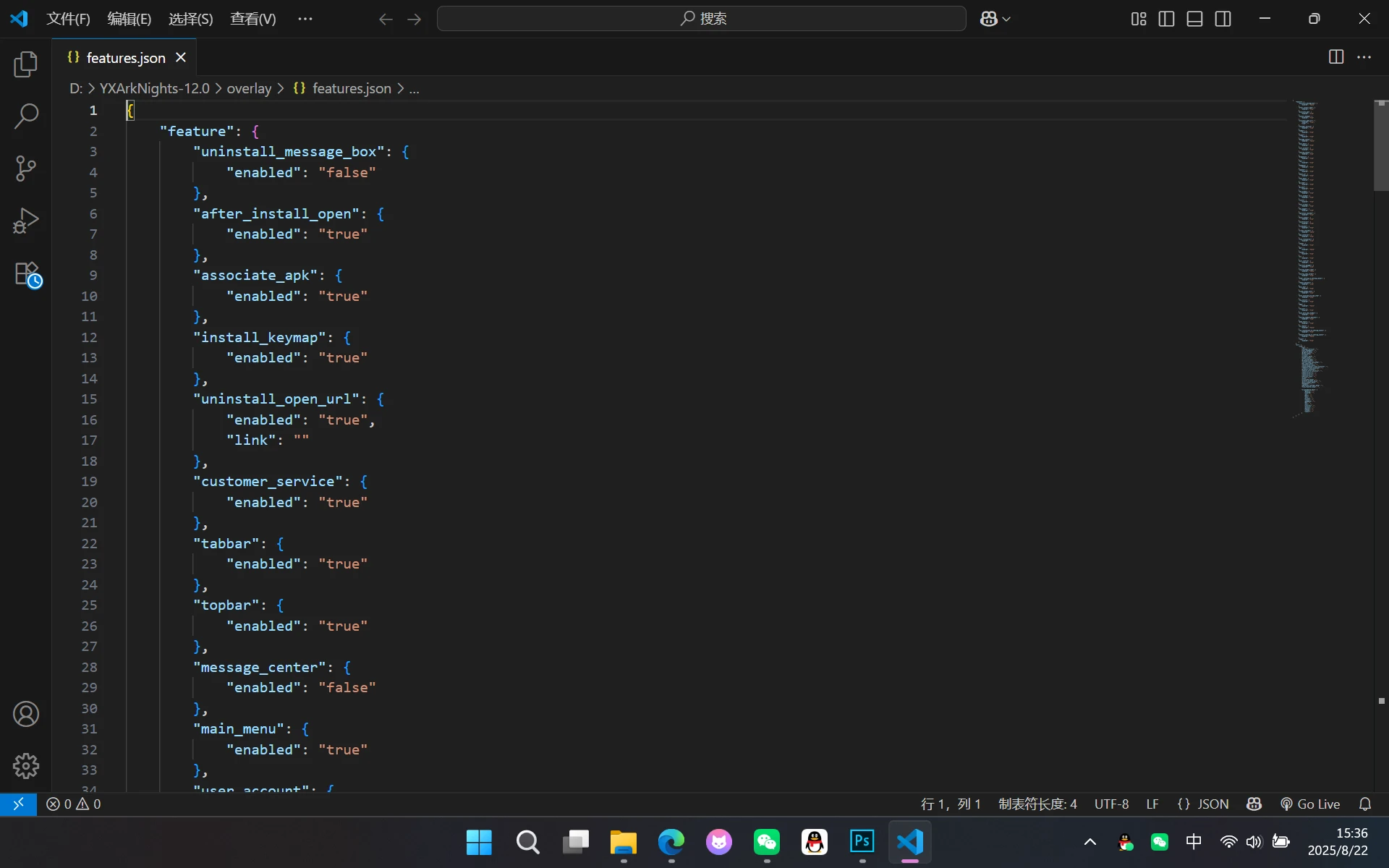This screenshot has height=868, width=1389.
Task: Open the Run and Debug panel
Action: coord(26,220)
